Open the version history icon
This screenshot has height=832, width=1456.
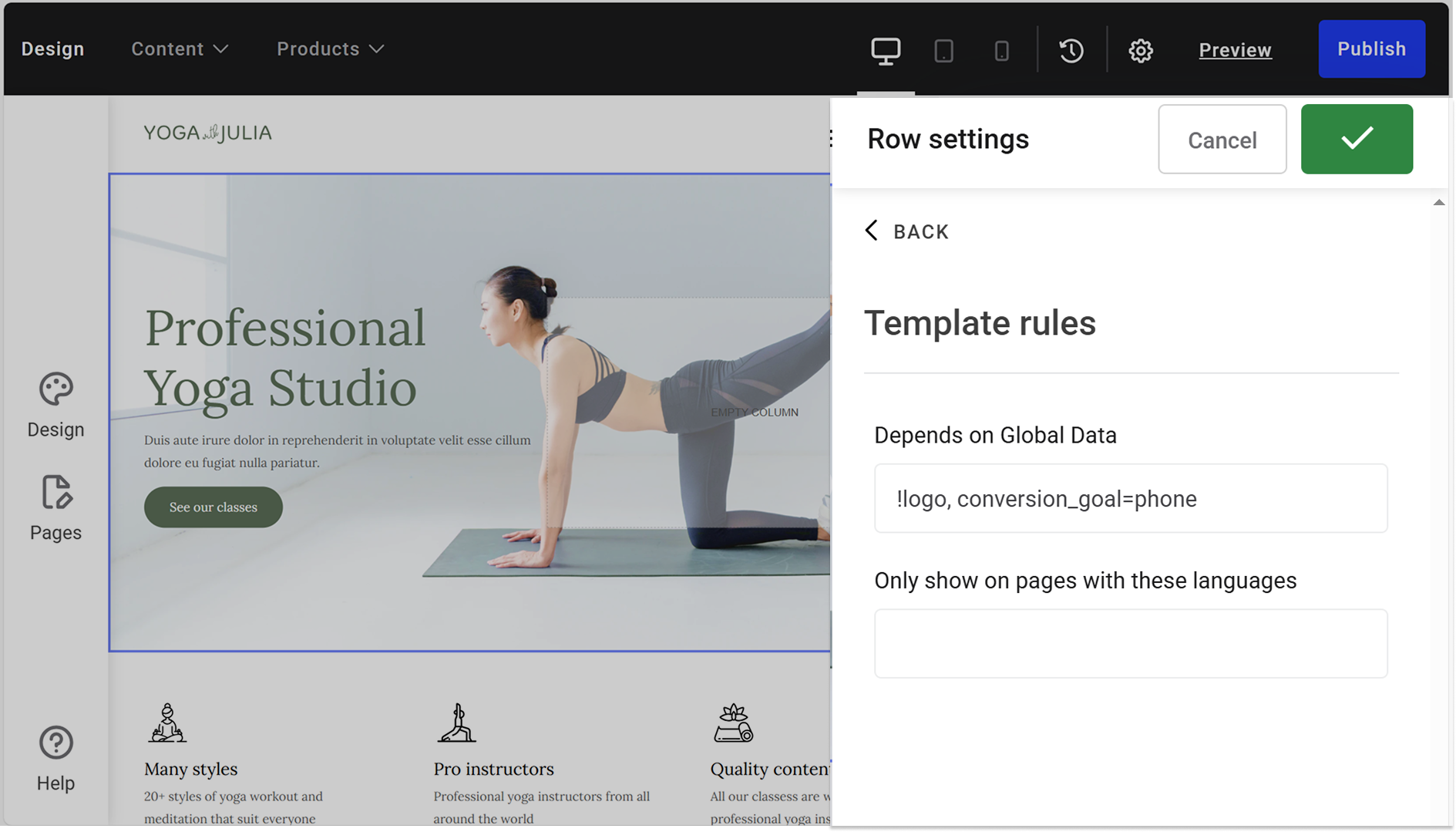(x=1071, y=51)
